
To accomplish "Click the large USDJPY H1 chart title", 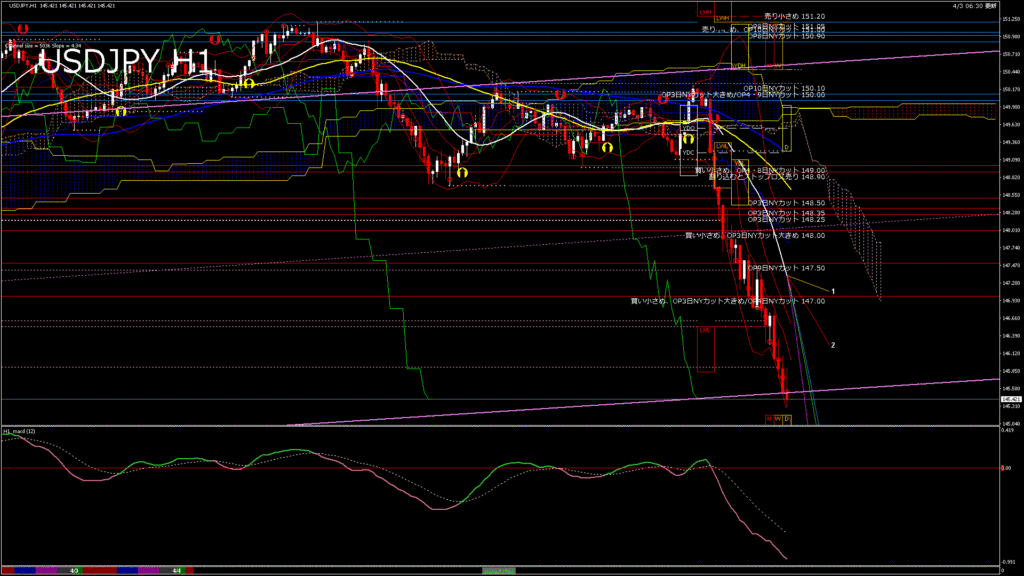I will coord(126,62).
